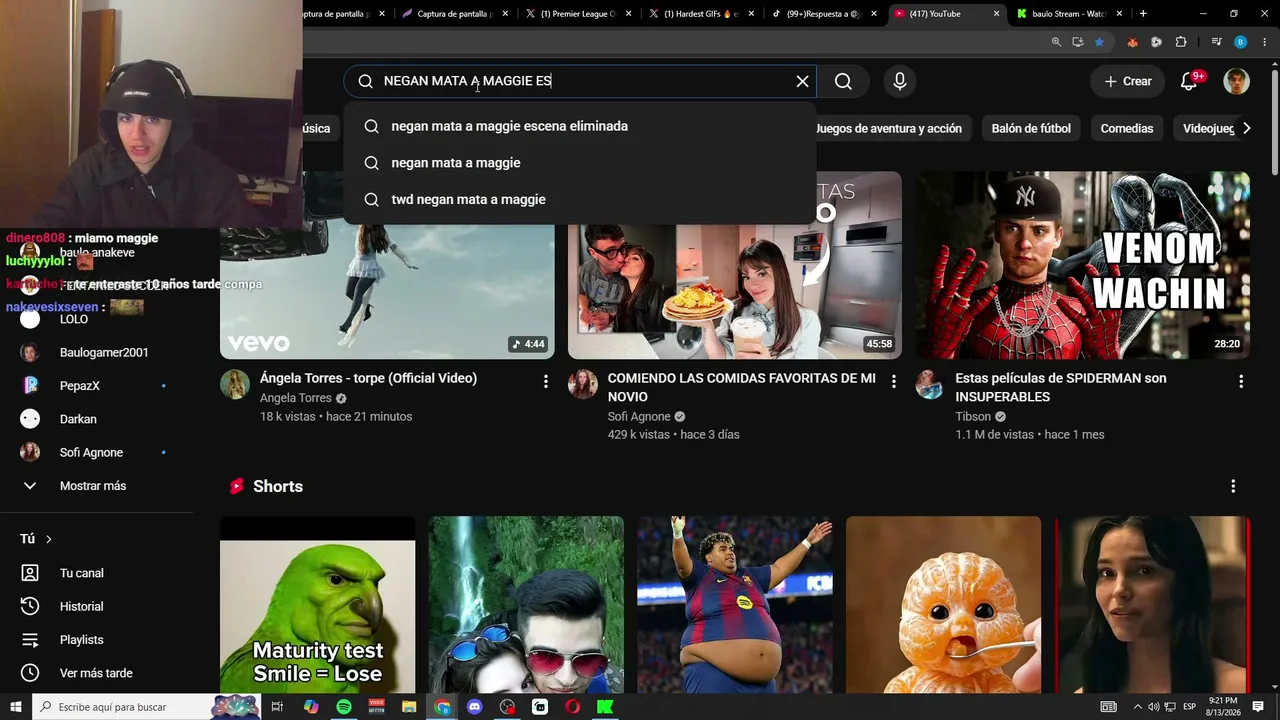Choose suggestion 'negan mata a maggie escena eliminada'
1280x720 pixels.
pos(580,126)
